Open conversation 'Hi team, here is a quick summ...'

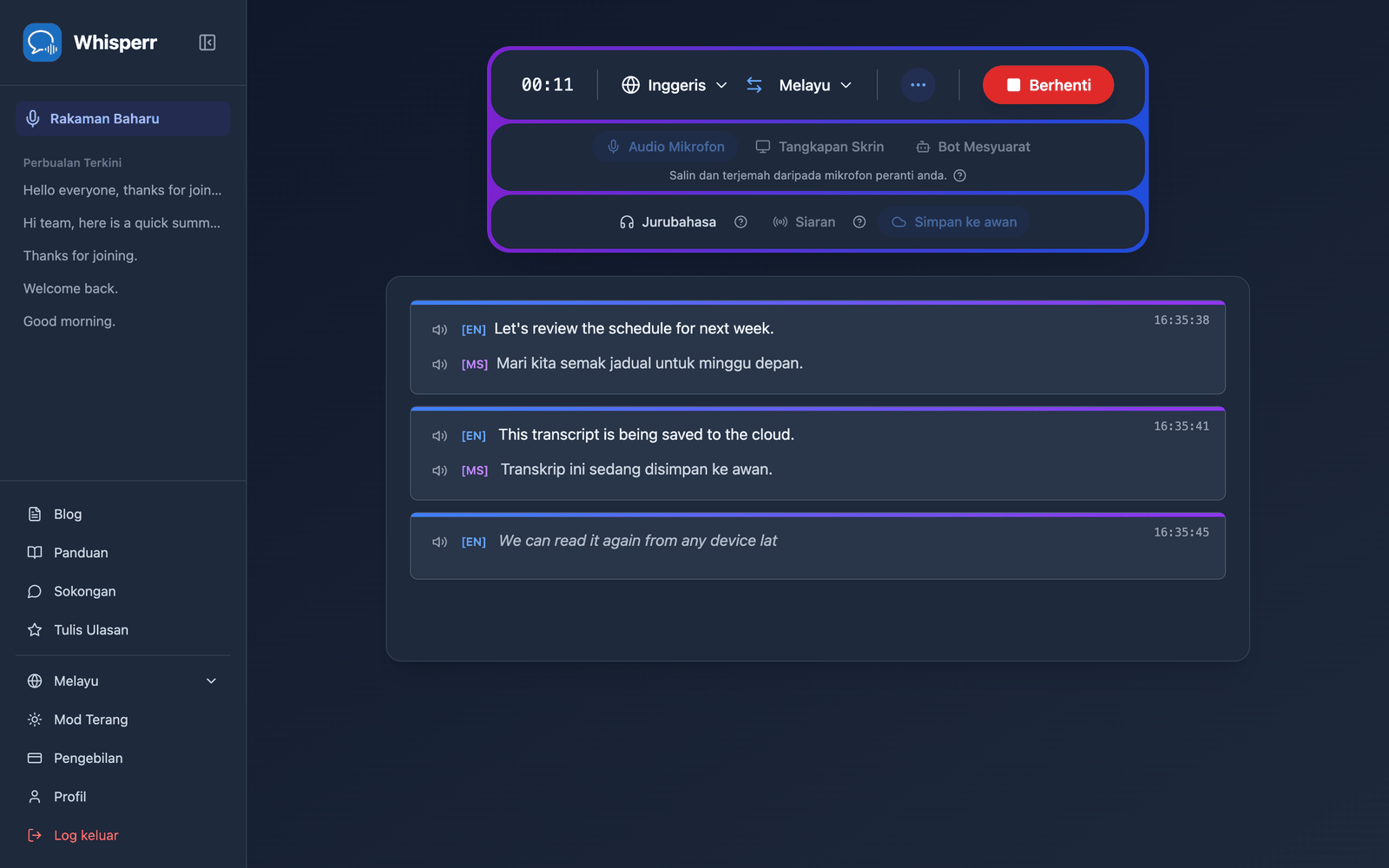pyautogui.click(x=122, y=223)
